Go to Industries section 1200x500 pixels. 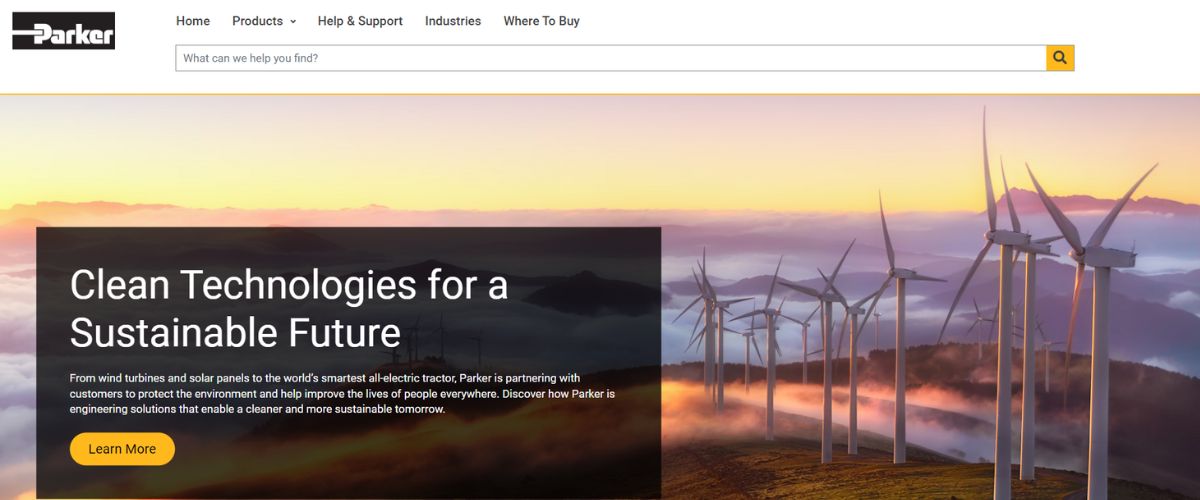tap(453, 21)
